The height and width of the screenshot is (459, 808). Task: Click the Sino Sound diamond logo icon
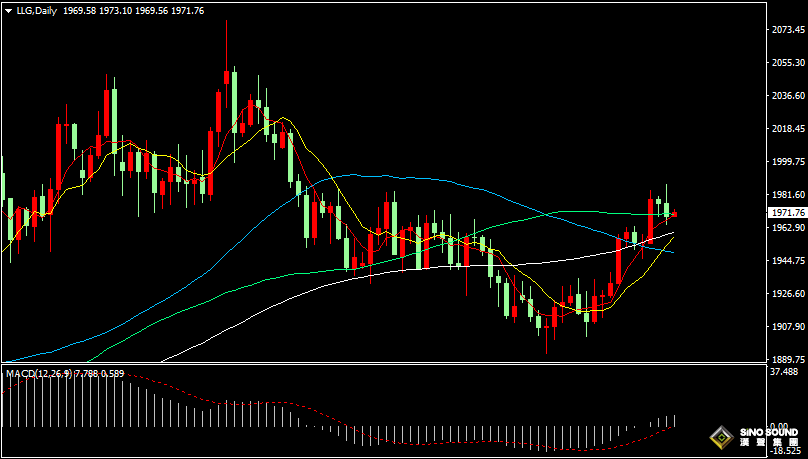click(721, 437)
